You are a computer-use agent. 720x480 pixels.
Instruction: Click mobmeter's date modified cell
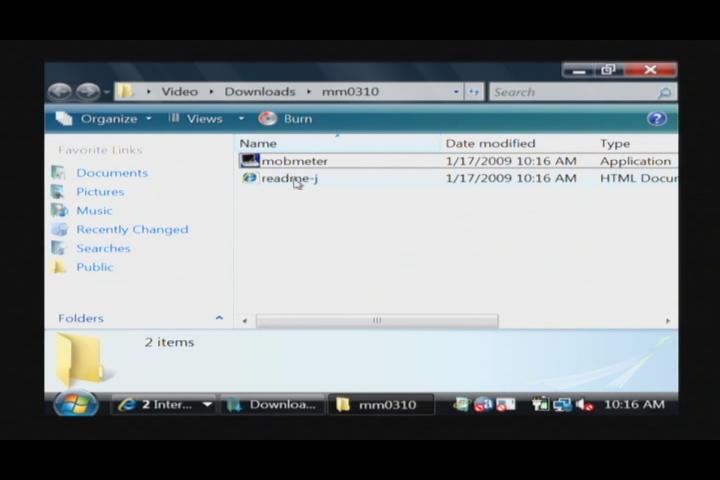(x=511, y=161)
